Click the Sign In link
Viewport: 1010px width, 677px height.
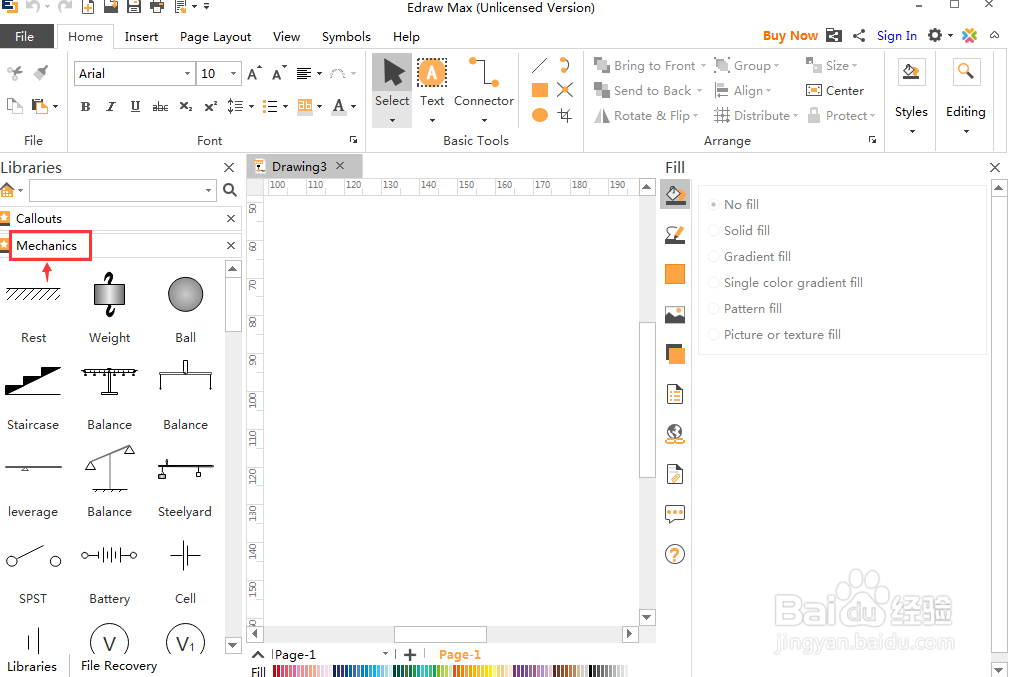[897, 35]
